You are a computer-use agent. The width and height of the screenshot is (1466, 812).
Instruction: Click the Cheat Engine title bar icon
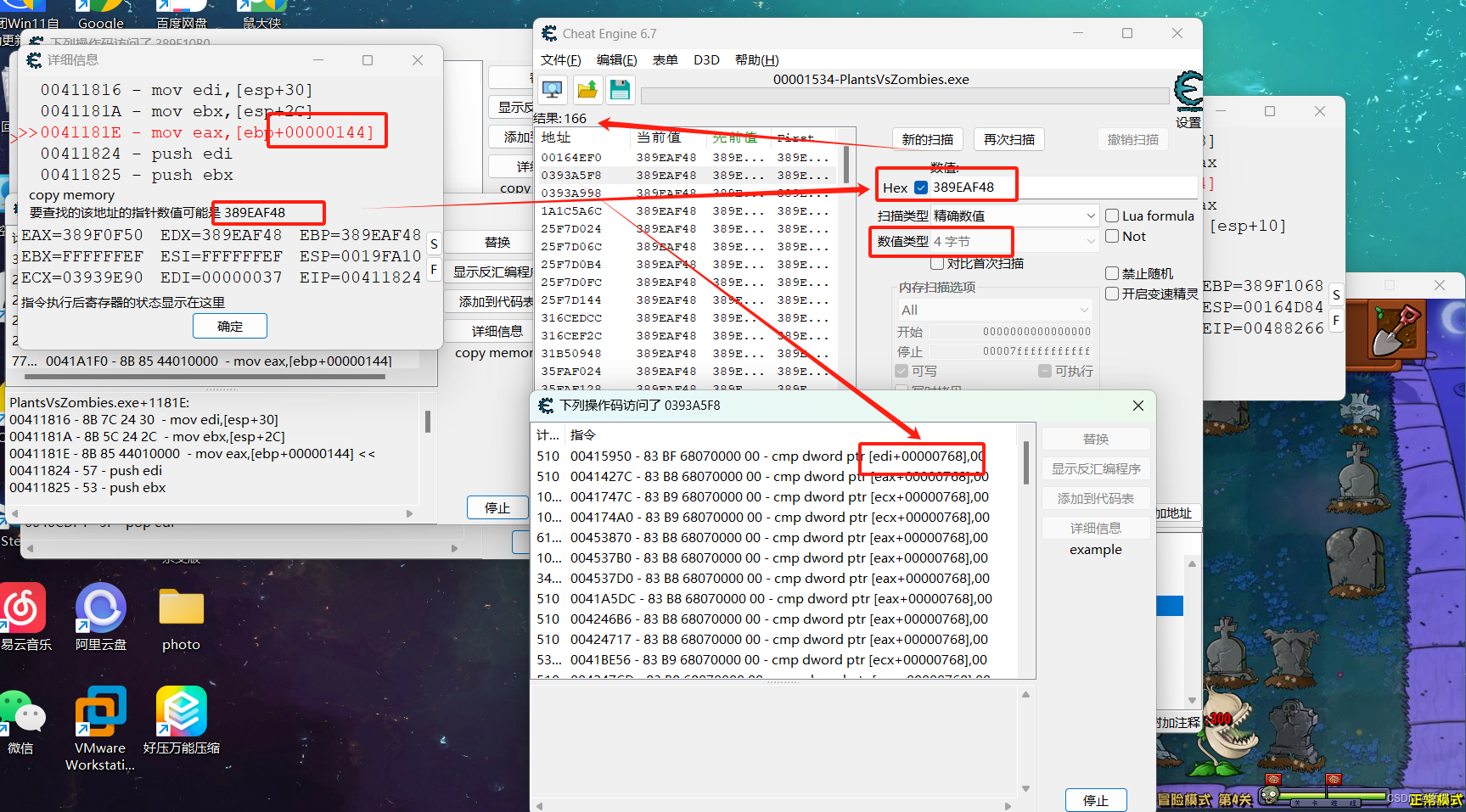point(549,33)
